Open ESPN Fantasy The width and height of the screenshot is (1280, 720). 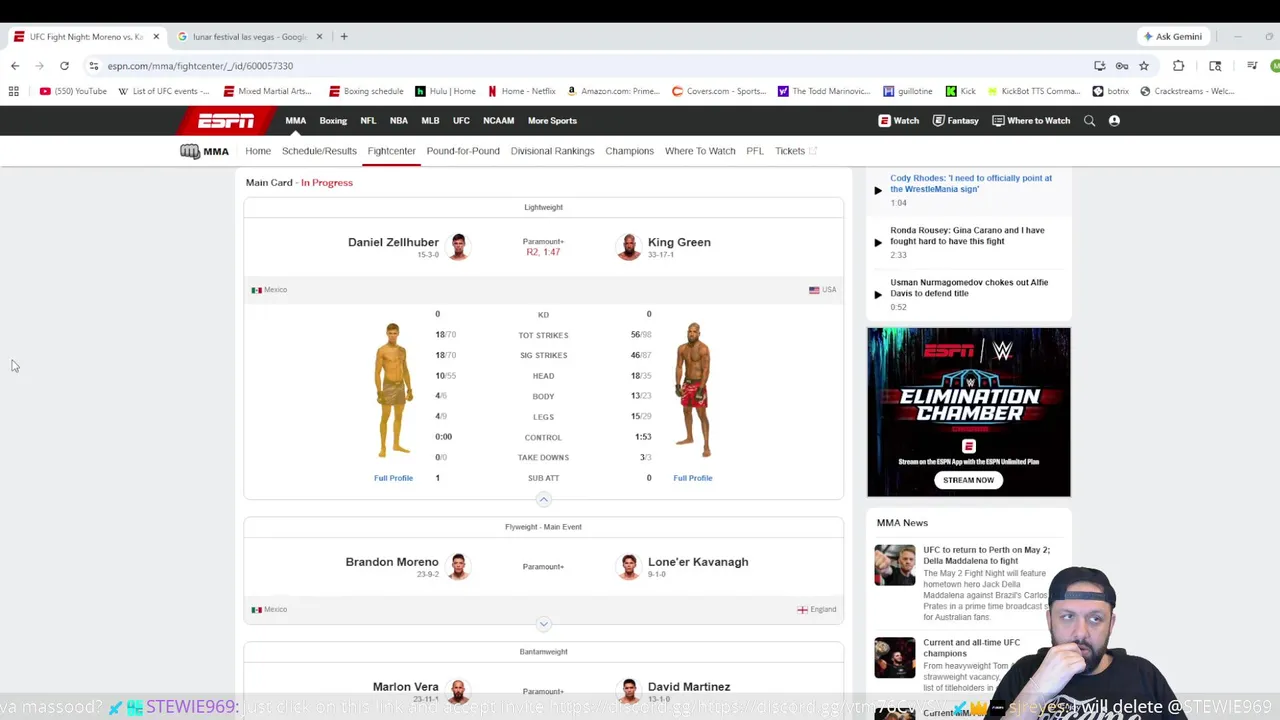pos(955,121)
